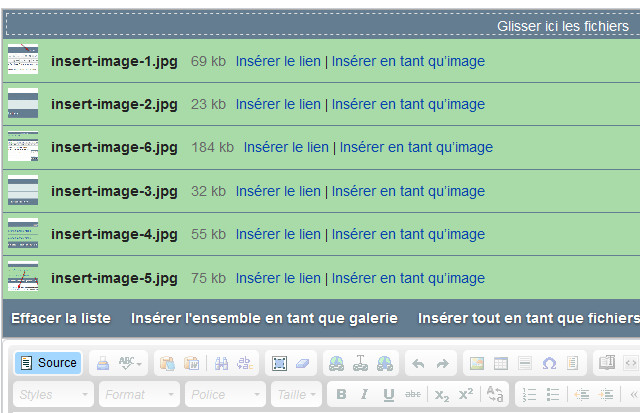Click the Italic formatting icon
This screenshot has height=413, width=640.
pyautogui.click(x=365, y=394)
